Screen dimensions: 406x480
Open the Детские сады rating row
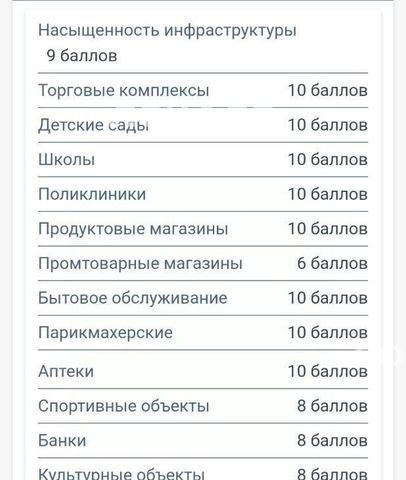tap(203, 125)
